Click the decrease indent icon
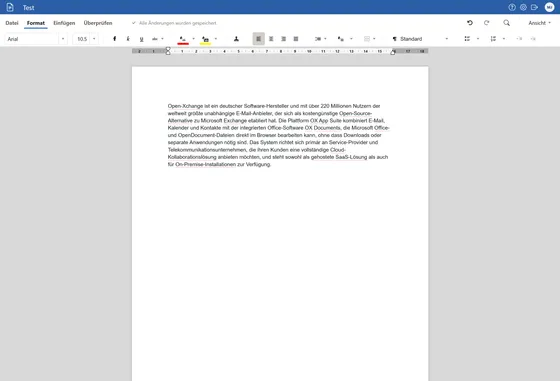Image resolution: width=560 pixels, height=381 pixels. tap(519, 39)
